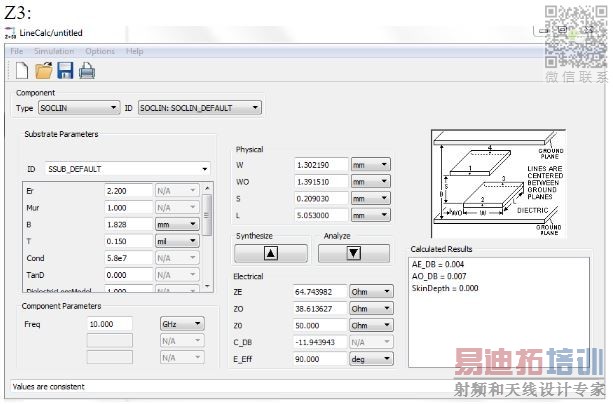Open the Help menu
The height and width of the screenshot is (404, 613).
tap(134, 51)
